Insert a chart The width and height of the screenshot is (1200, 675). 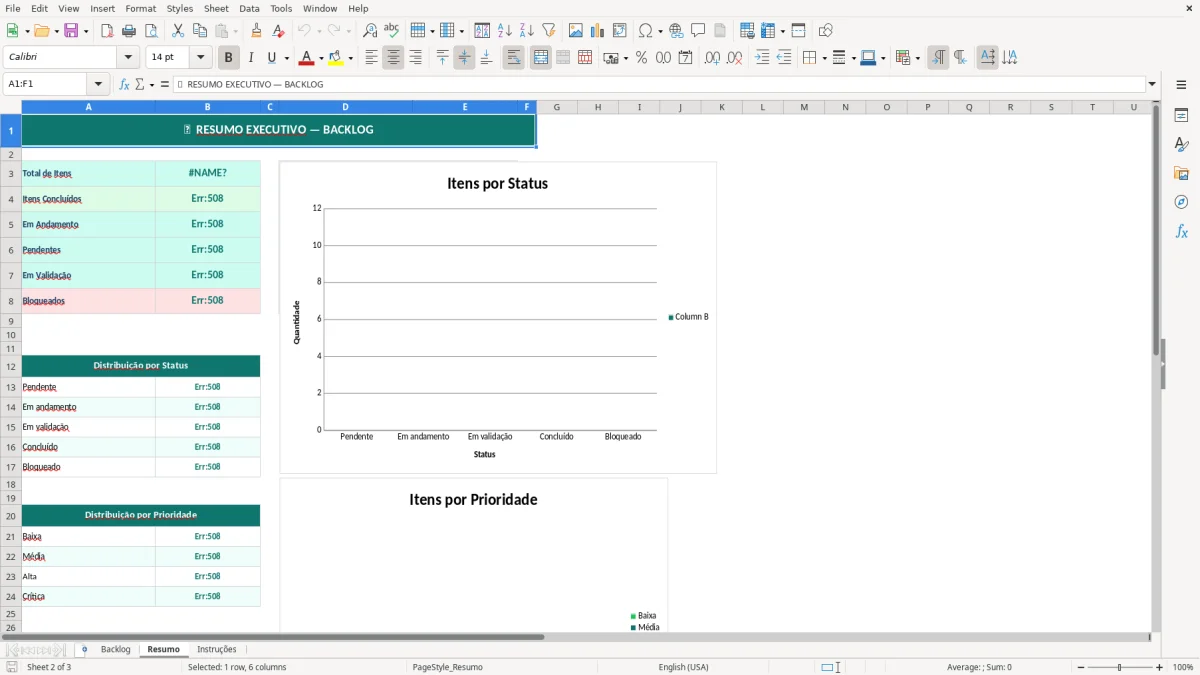click(598, 31)
